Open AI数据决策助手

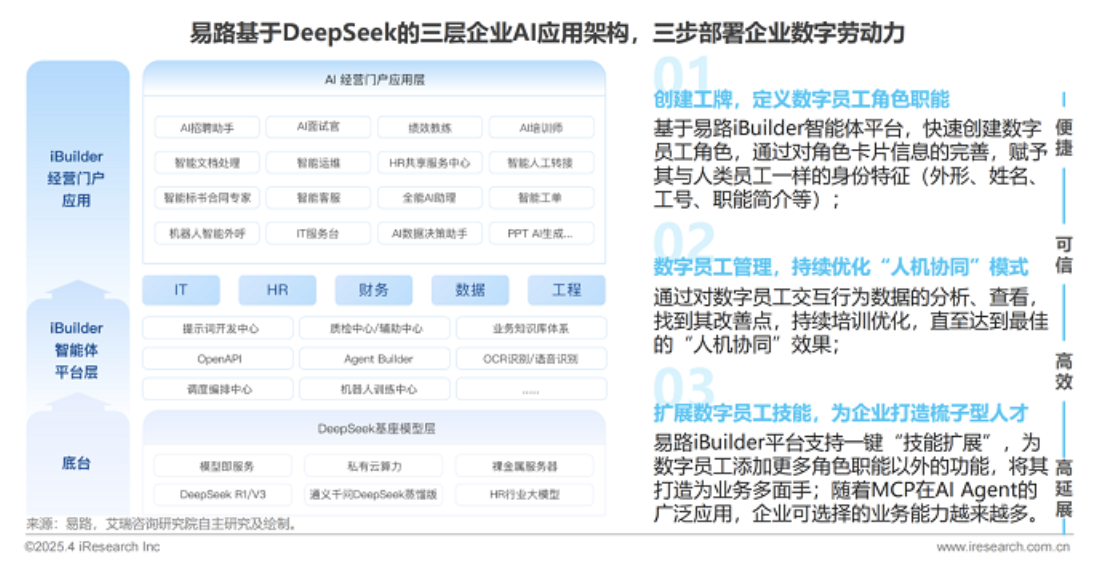tap(430, 234)
